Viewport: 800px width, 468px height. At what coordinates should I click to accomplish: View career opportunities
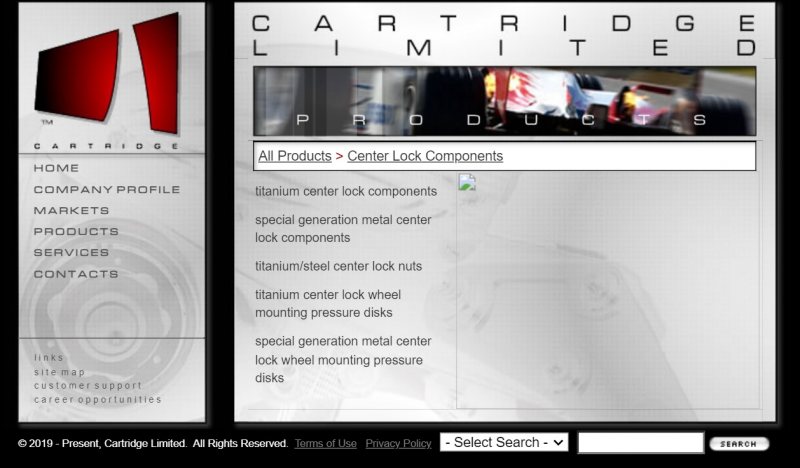point(98,399)
